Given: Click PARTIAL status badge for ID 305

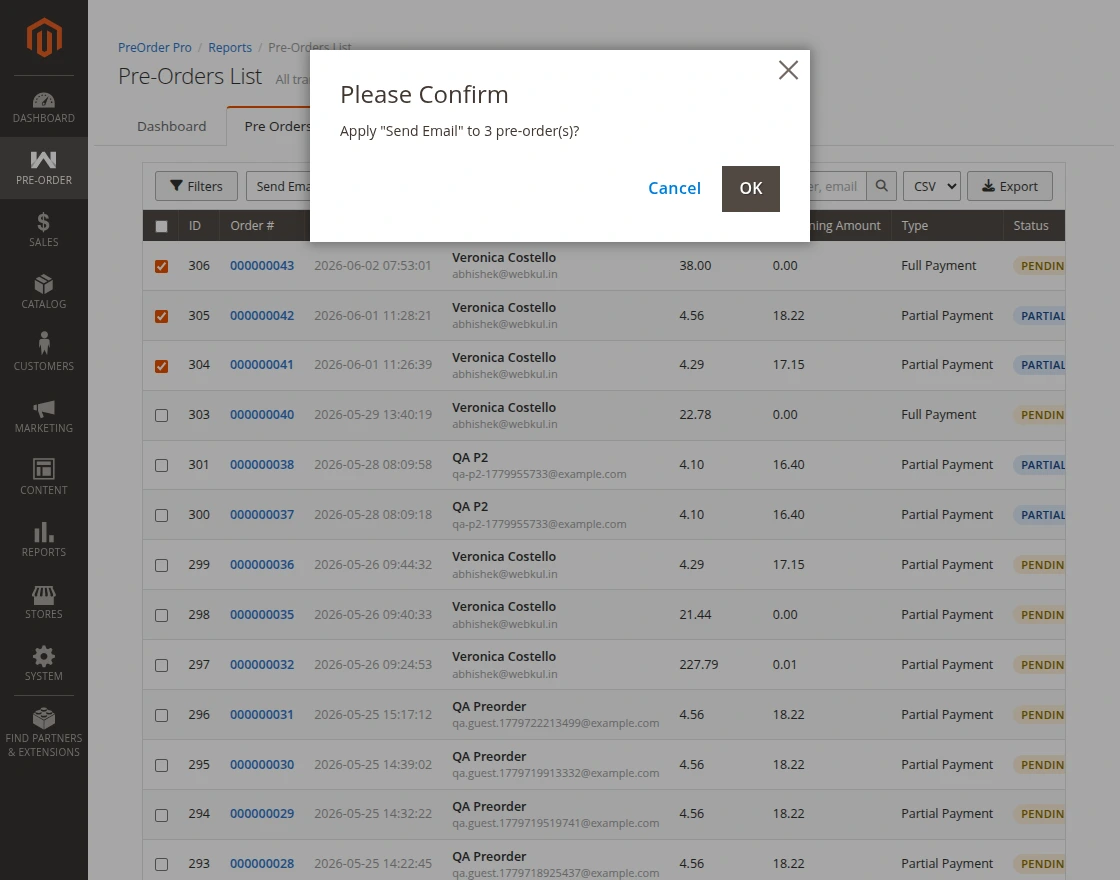Looking at the screenshot, I should (1039, 316).
